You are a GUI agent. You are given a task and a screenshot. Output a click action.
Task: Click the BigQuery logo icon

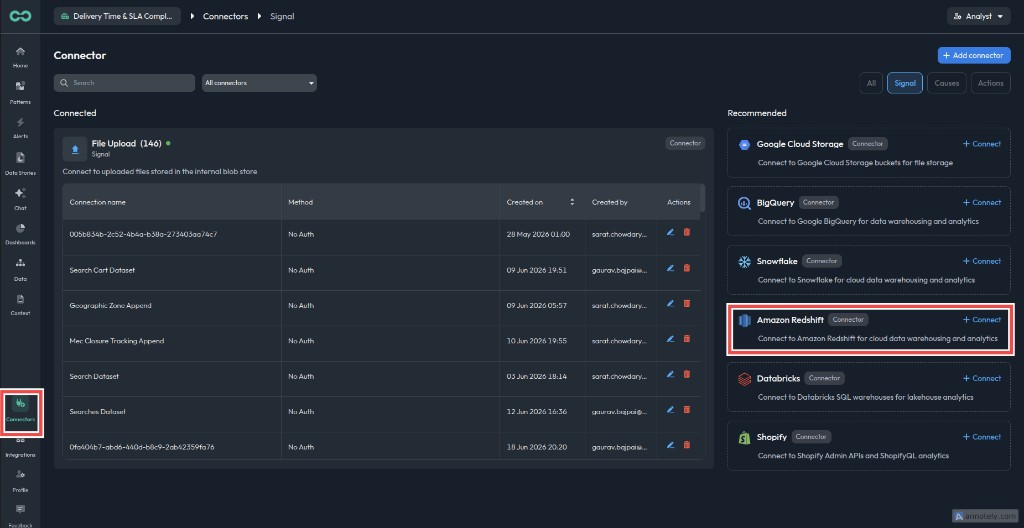coord(744,203)
